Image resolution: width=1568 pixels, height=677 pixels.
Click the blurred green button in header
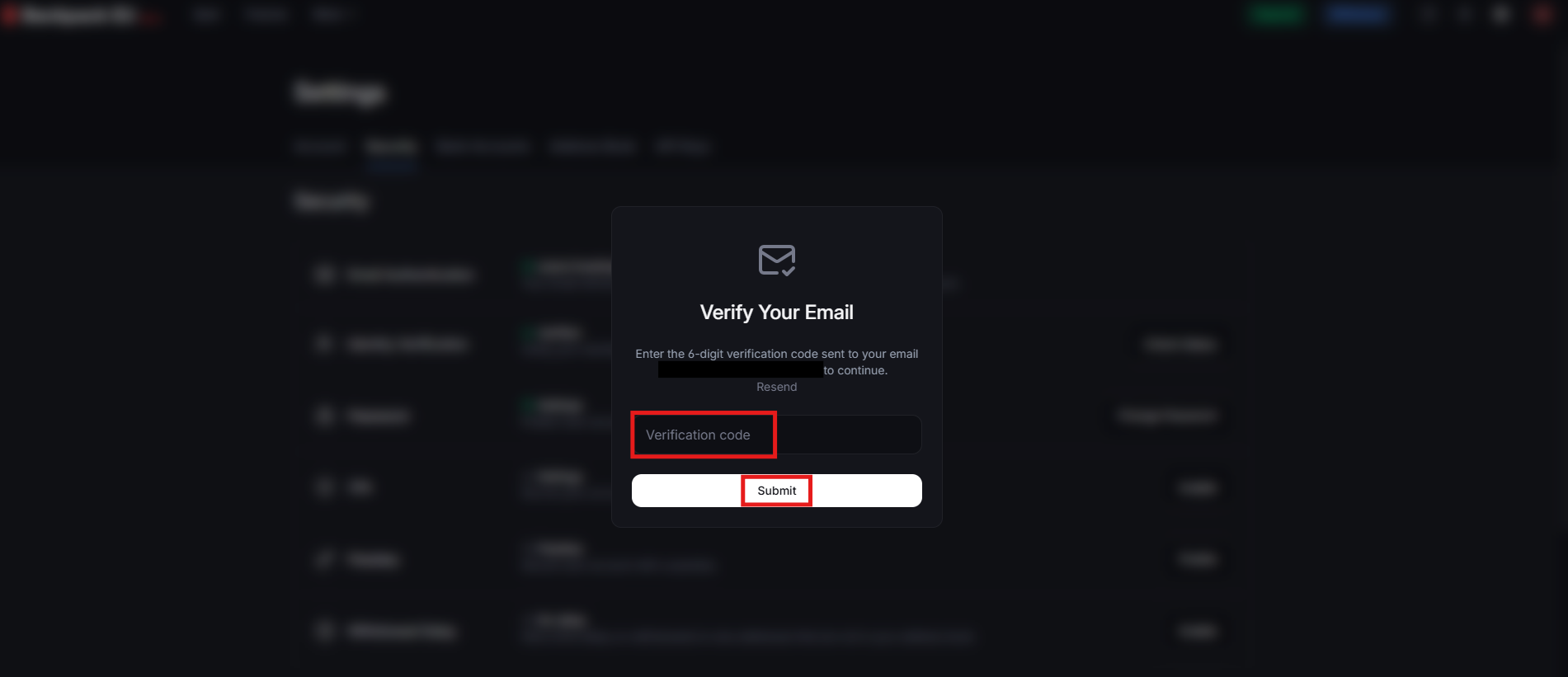1276,15
